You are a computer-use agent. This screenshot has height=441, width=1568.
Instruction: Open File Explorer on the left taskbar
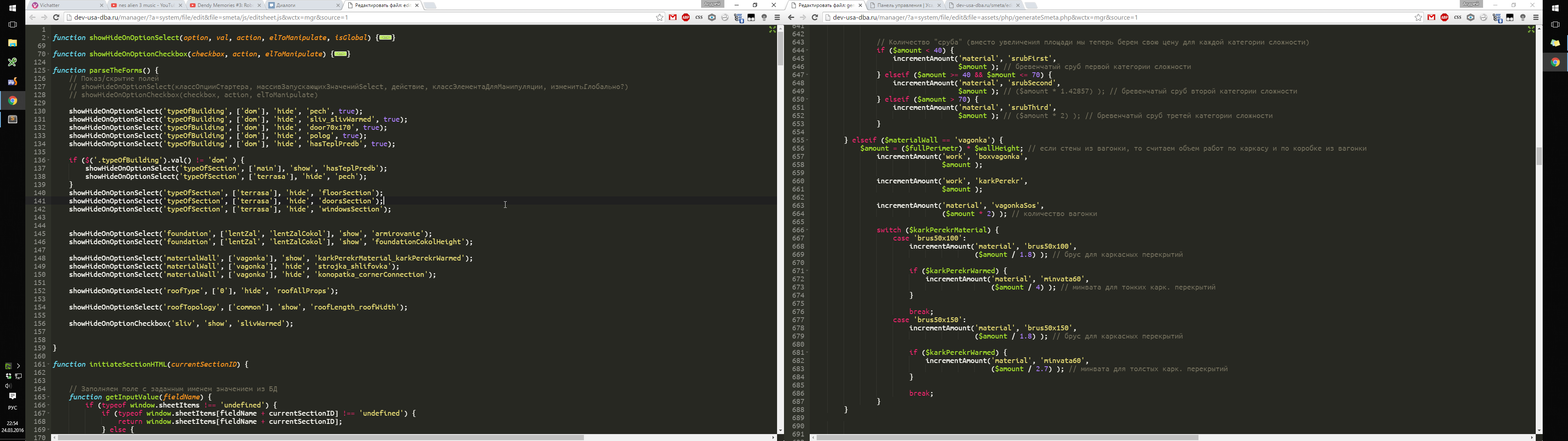point(12,43)
